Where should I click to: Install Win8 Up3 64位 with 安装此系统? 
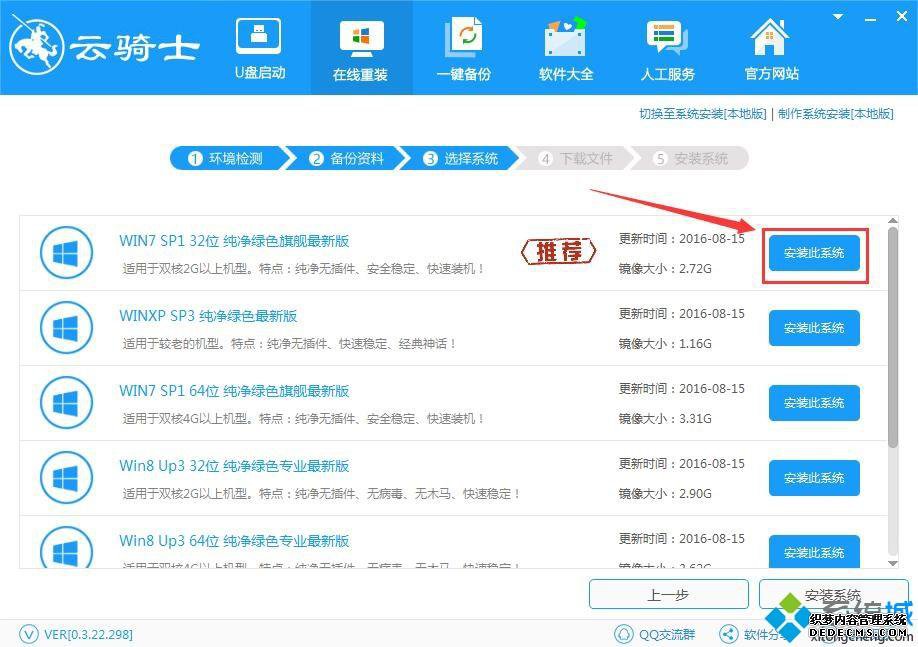click(814, 551)
